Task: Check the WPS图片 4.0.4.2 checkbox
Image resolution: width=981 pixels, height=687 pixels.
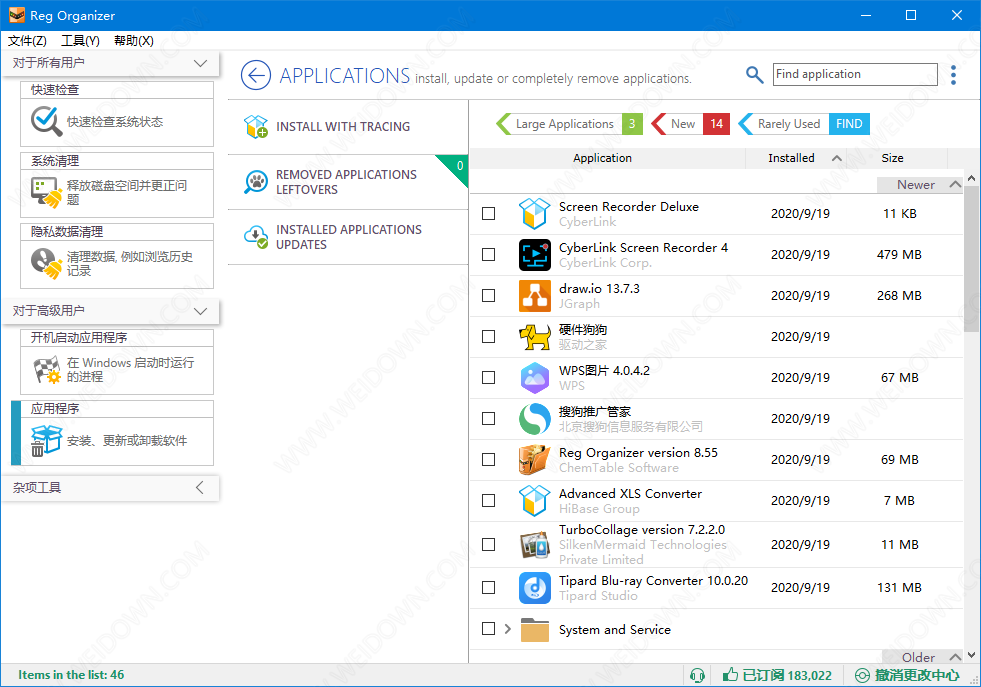Action: [489, 378]
